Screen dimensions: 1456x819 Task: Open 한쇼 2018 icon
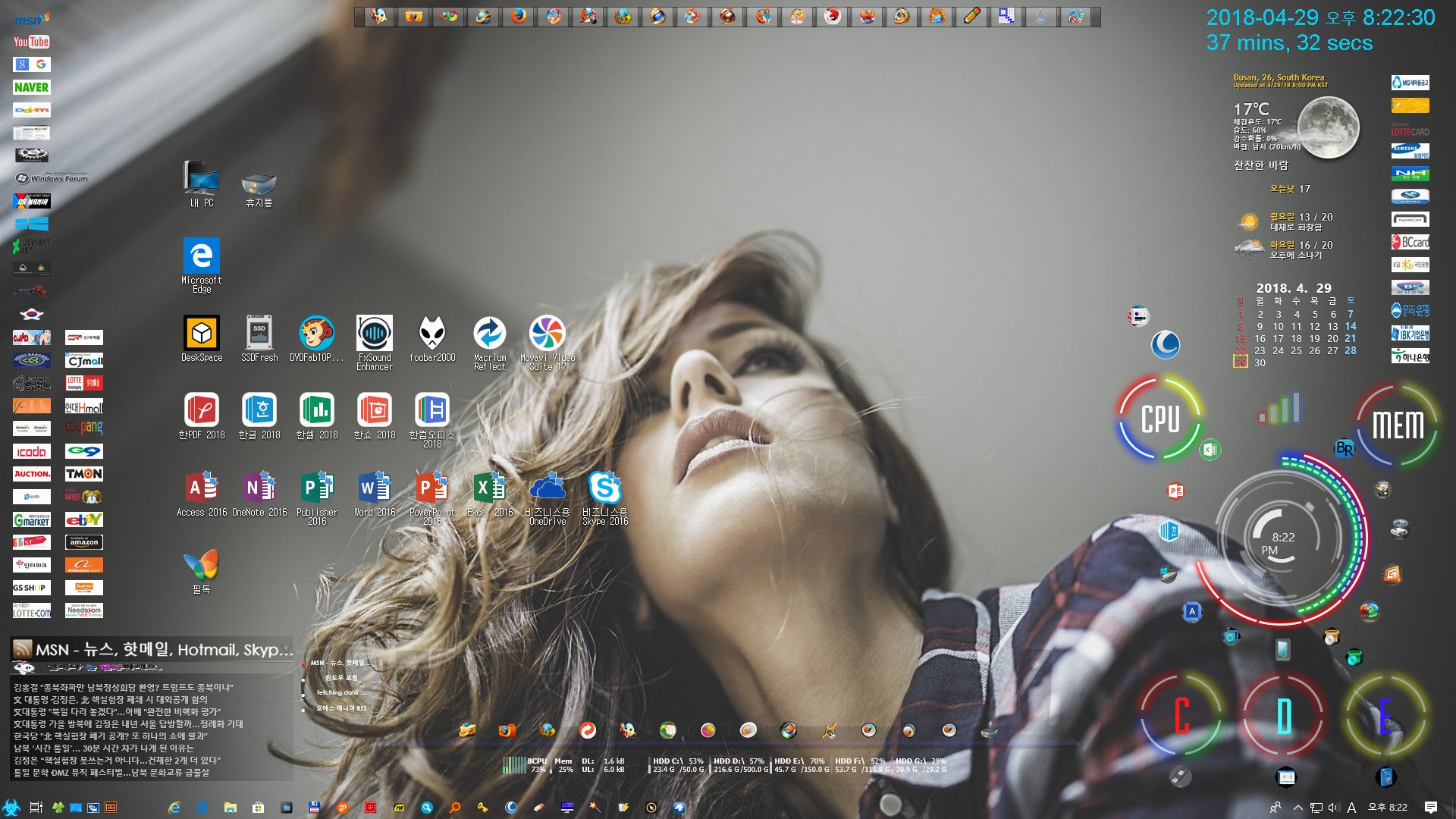[x=375, y=416]
